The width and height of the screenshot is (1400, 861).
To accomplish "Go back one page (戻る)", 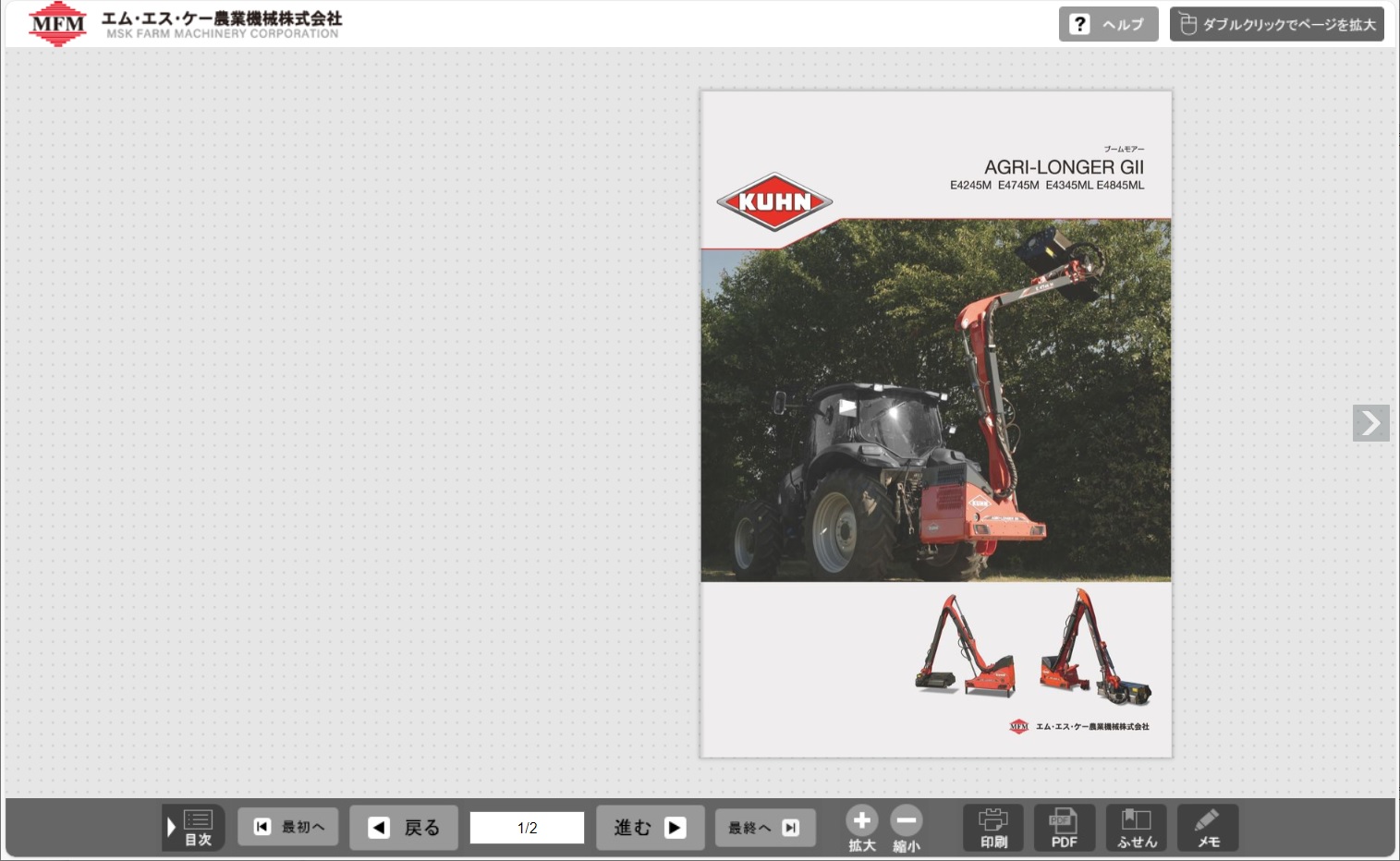I will [404, 828].
